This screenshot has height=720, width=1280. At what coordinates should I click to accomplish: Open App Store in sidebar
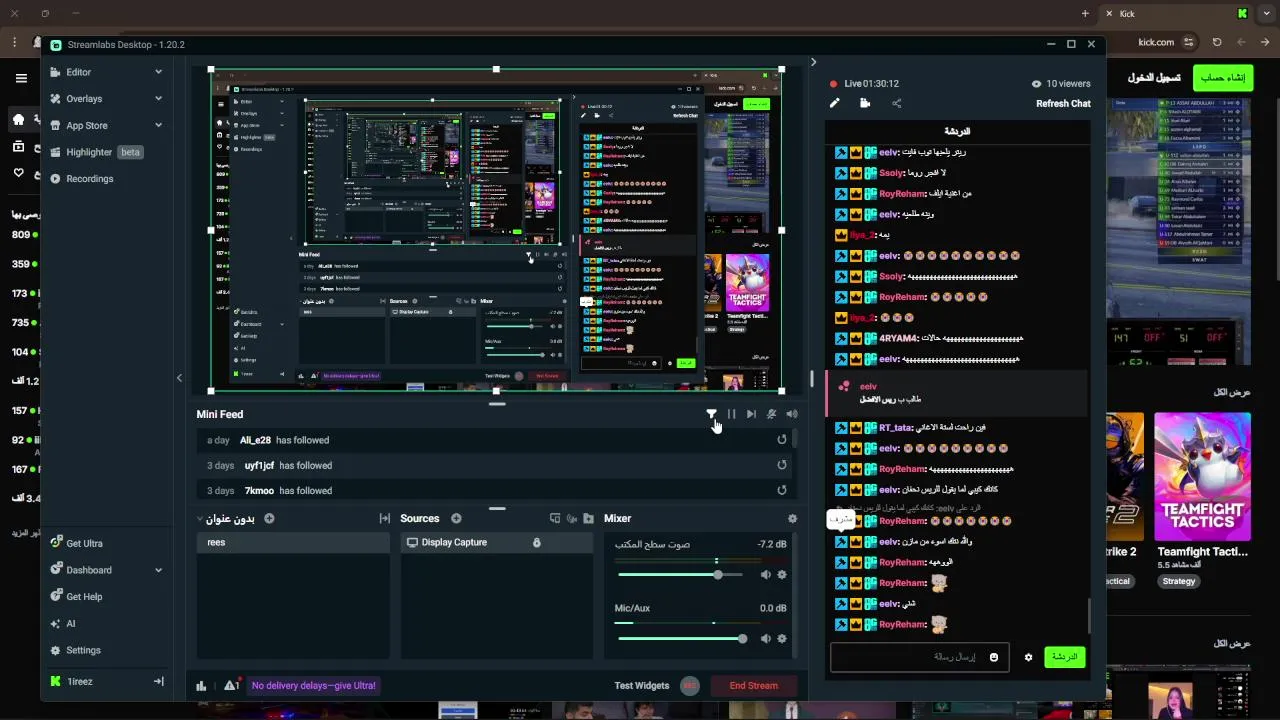pyautogui.click(x=86, y=125)
